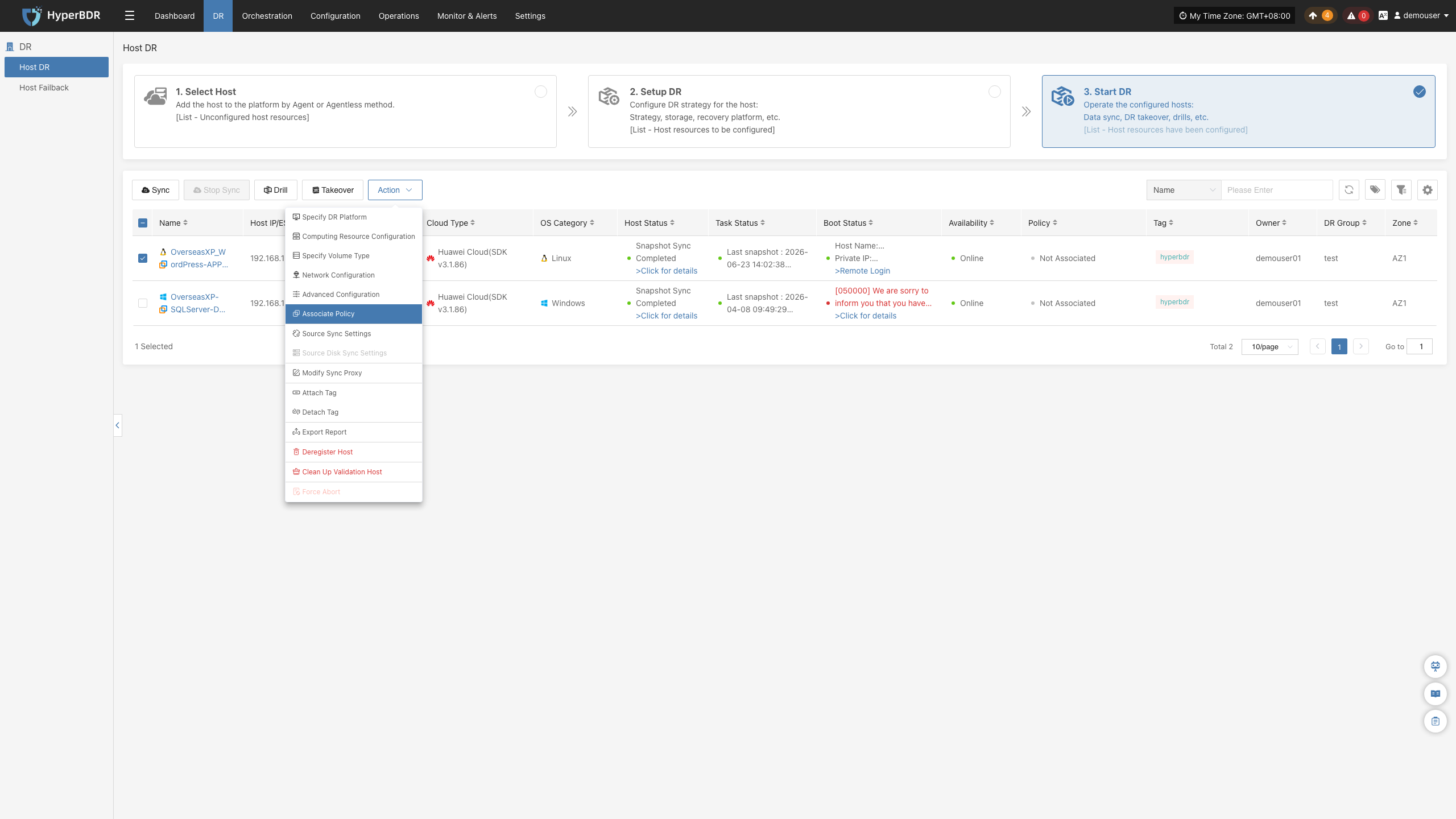Choose Associate Policy from Action menu
The image size is (1456, 819).
coord(354,314)
